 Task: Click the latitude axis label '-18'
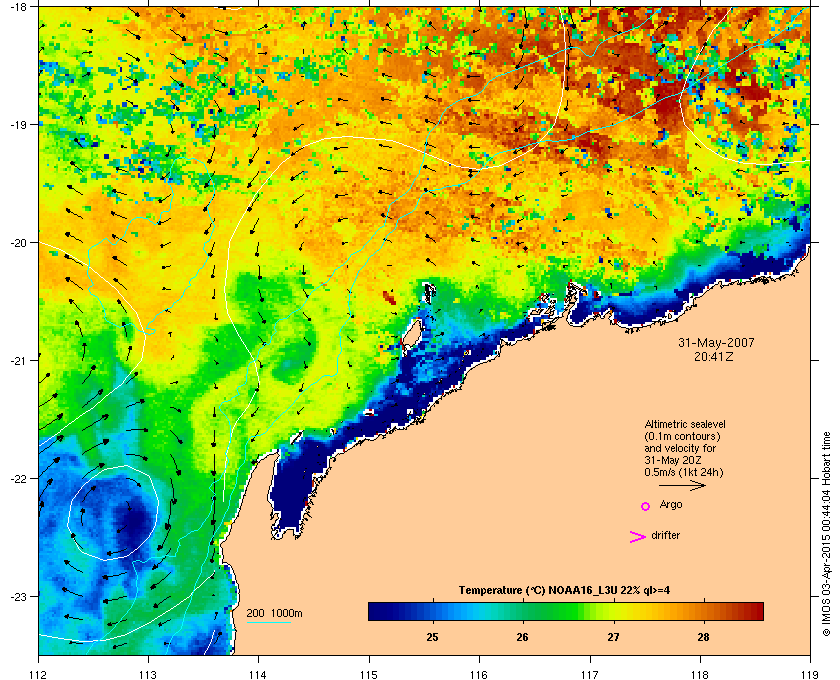click(x=19, y=6)
